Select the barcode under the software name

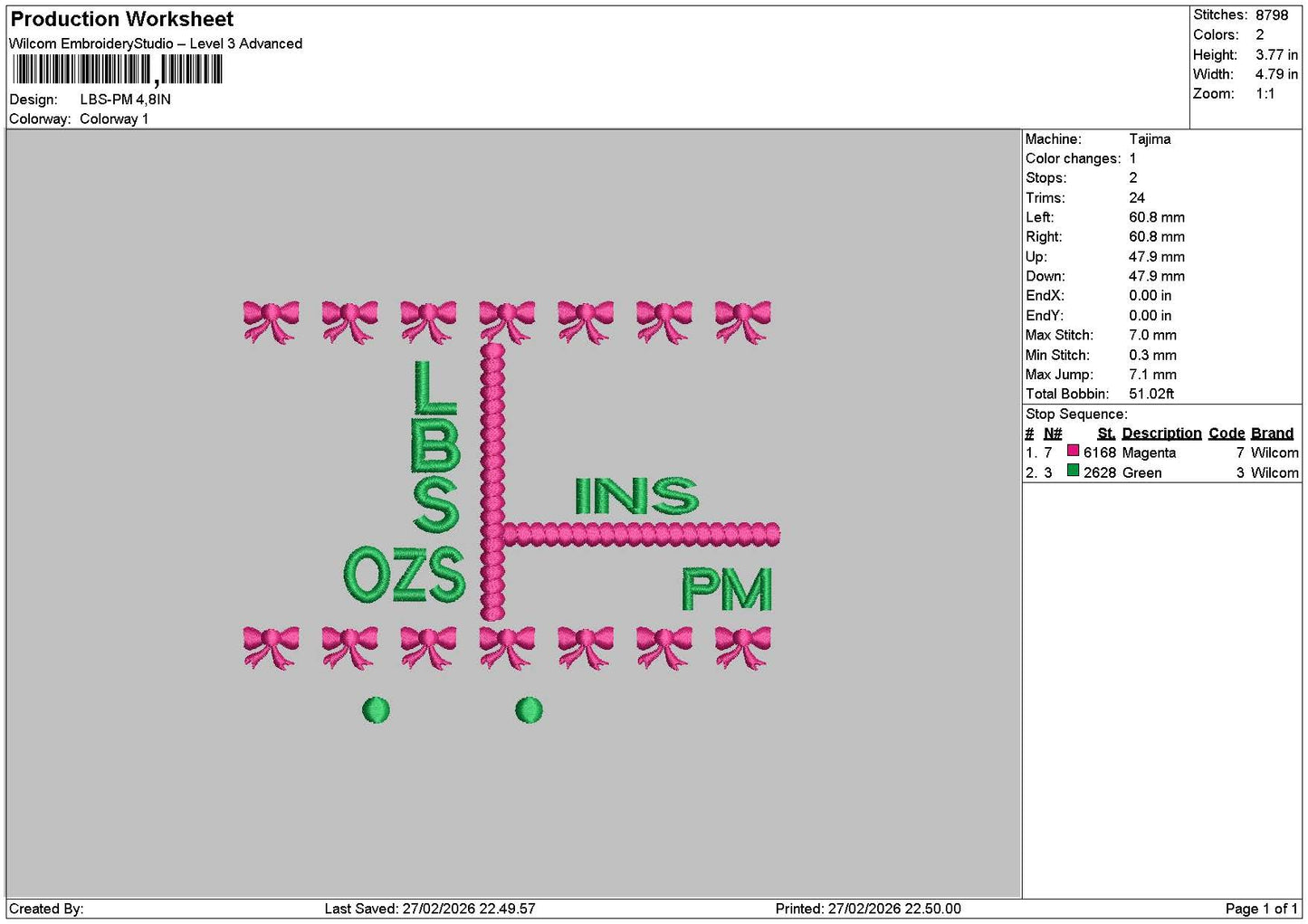point(118,70)
